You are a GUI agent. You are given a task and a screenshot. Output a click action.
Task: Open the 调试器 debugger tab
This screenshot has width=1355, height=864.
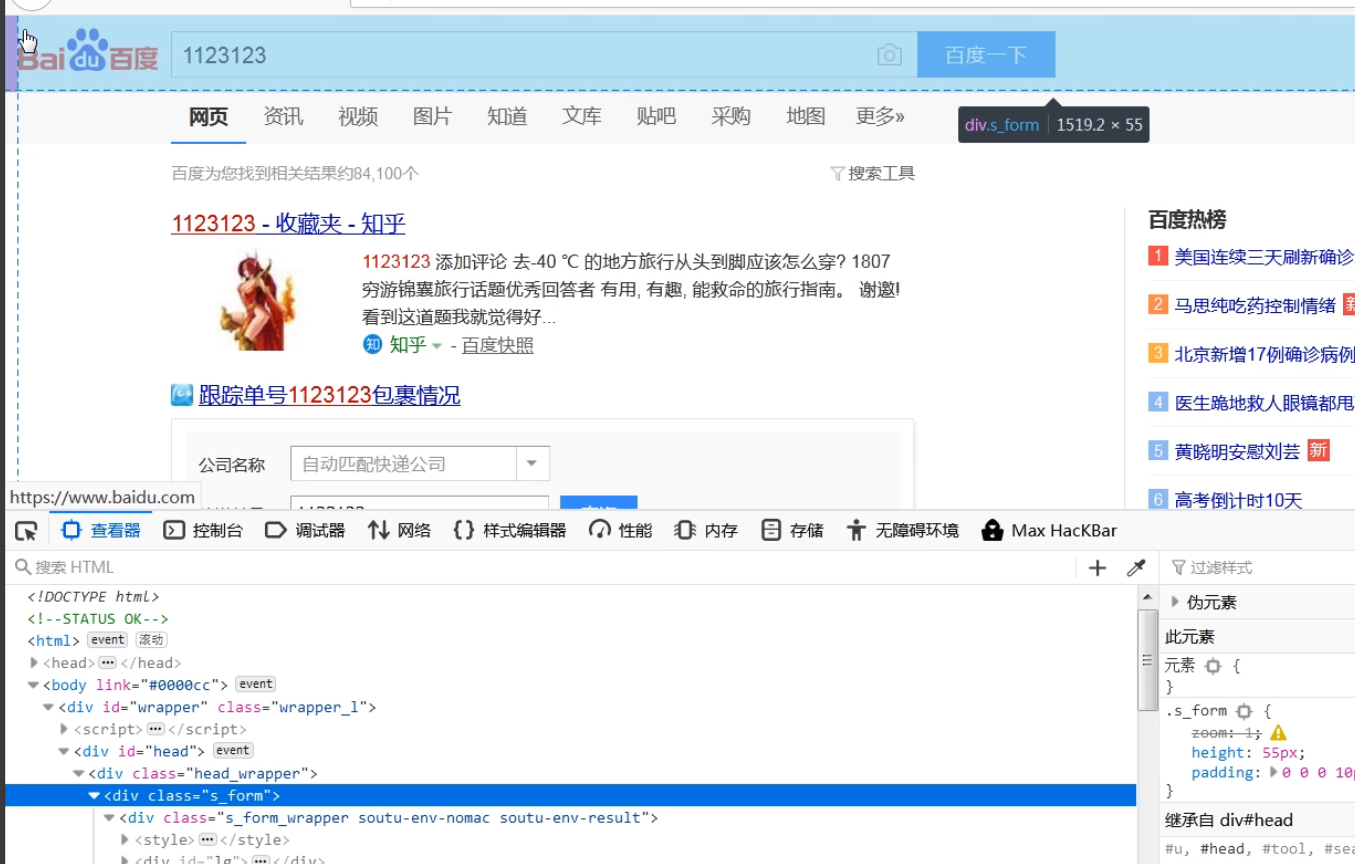tap(306, 531)
